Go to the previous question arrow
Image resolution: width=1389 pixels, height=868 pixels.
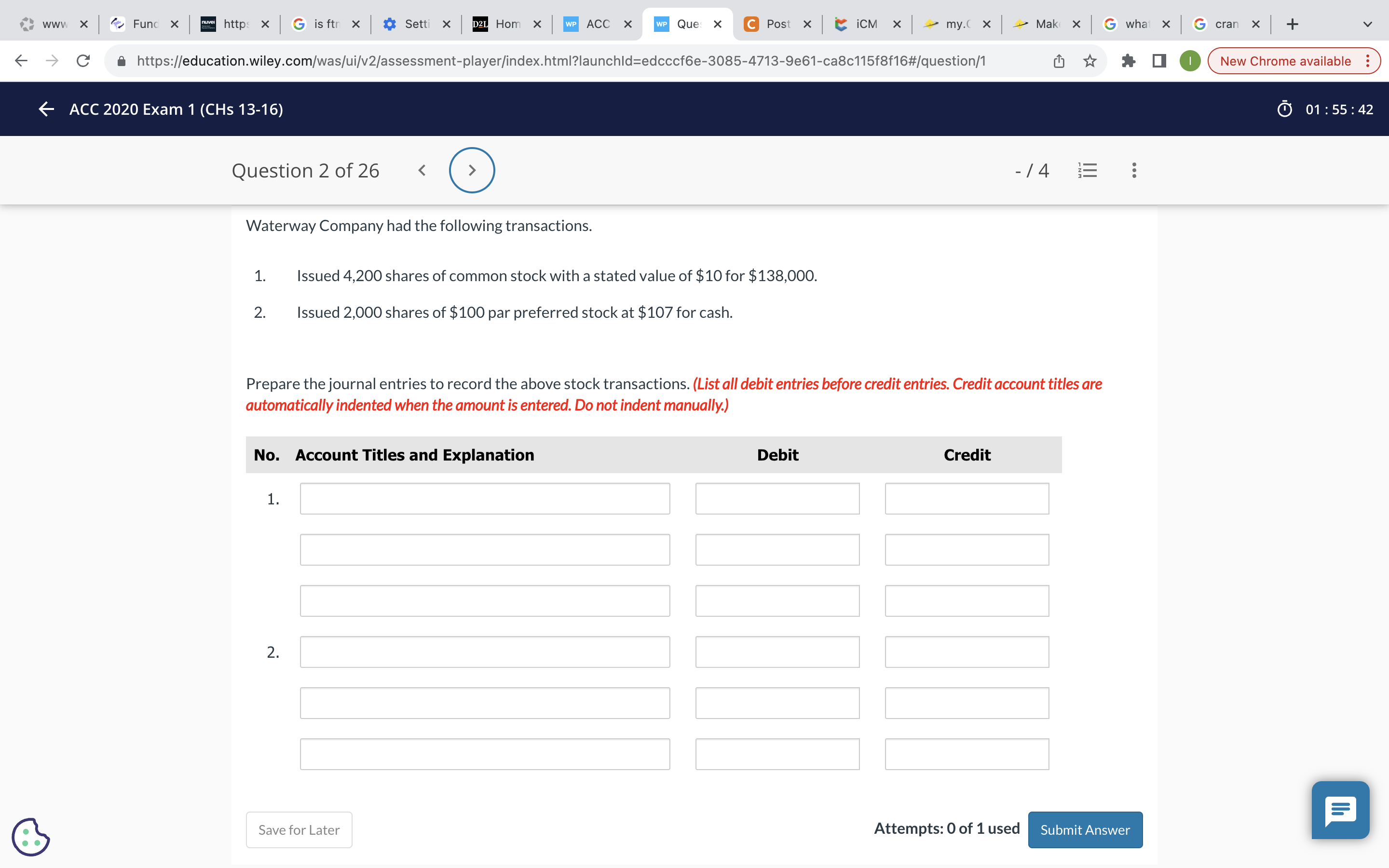point(422,171)
